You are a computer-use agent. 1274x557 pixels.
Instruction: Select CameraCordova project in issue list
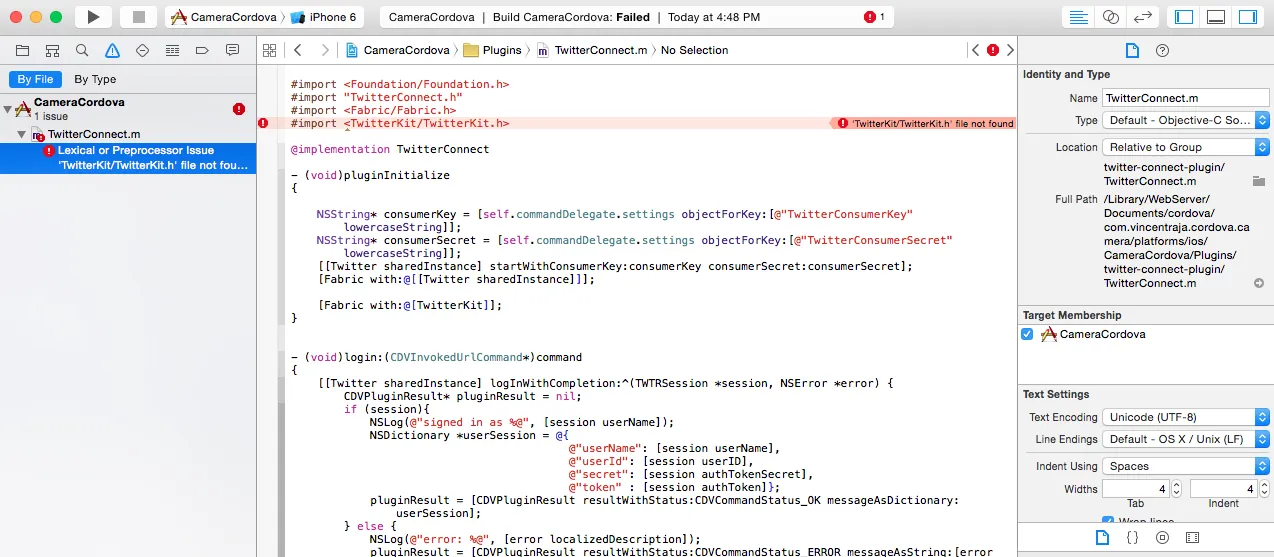[x=128, y=109]
